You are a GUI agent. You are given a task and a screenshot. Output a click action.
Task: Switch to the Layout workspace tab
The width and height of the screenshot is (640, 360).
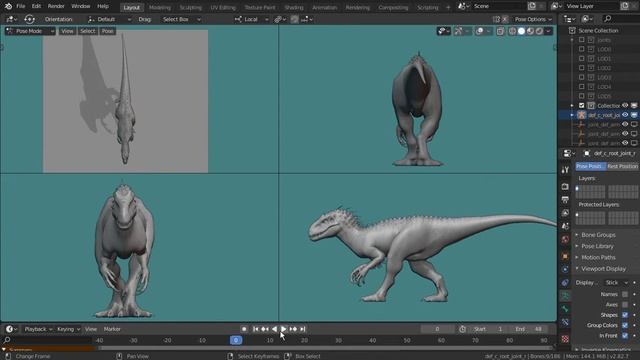pyautogui.click(x=131, y=7)
